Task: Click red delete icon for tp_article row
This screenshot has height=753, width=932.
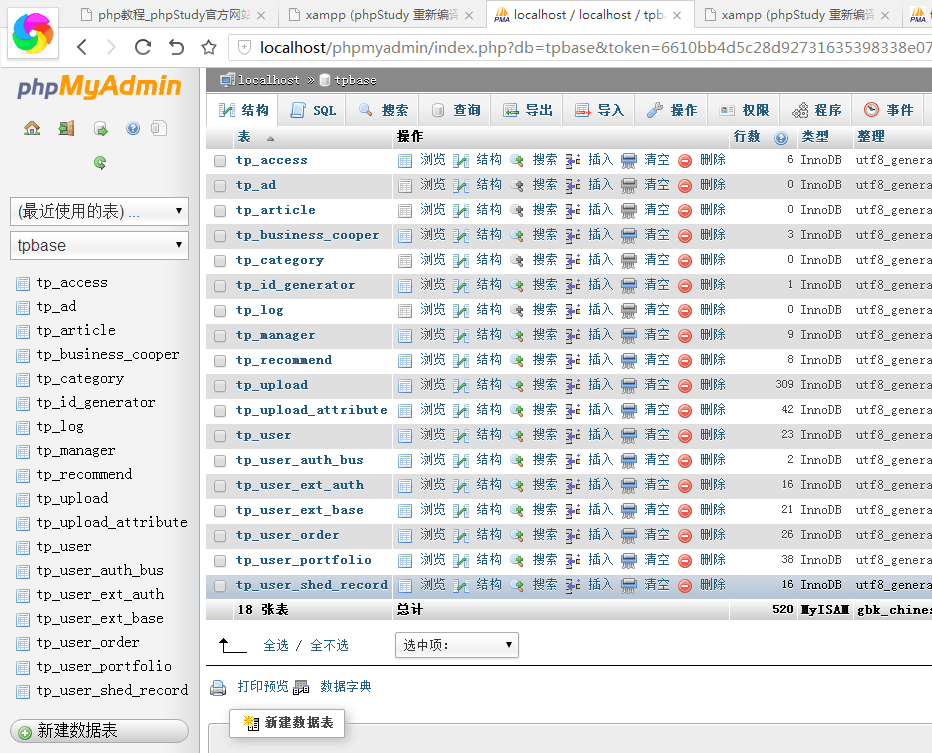Action: [685, 210]
